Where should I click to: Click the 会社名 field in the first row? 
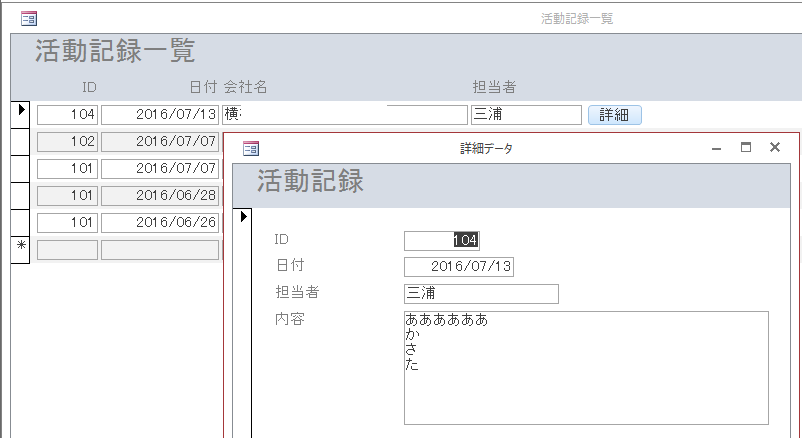tap(344, 115)
